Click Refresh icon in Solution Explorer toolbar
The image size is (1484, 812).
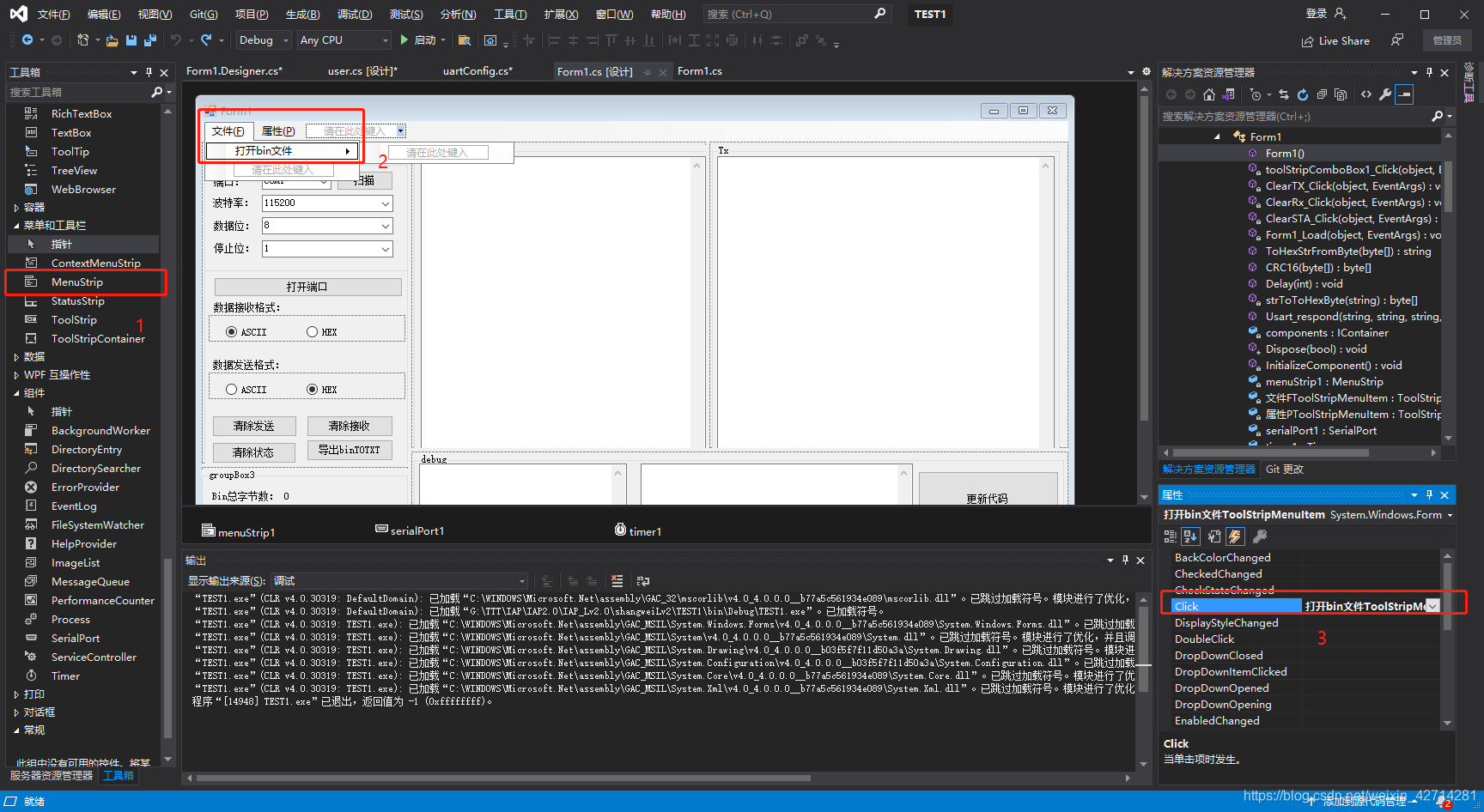click(x=1303, y=94)
